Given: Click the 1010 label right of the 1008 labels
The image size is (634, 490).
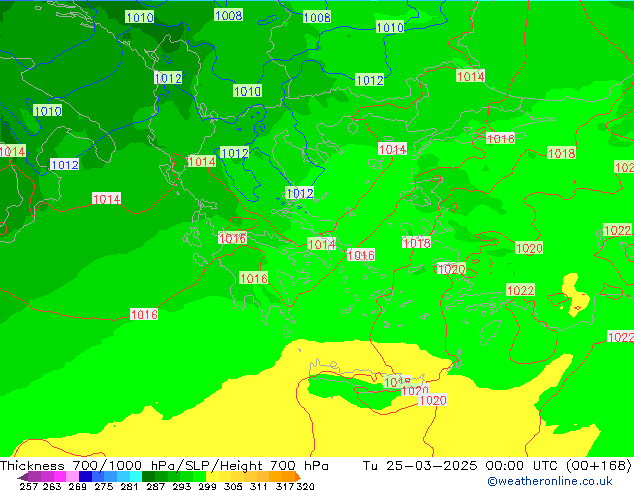Looking at the screenshot, I should click(x=390, y=27).
